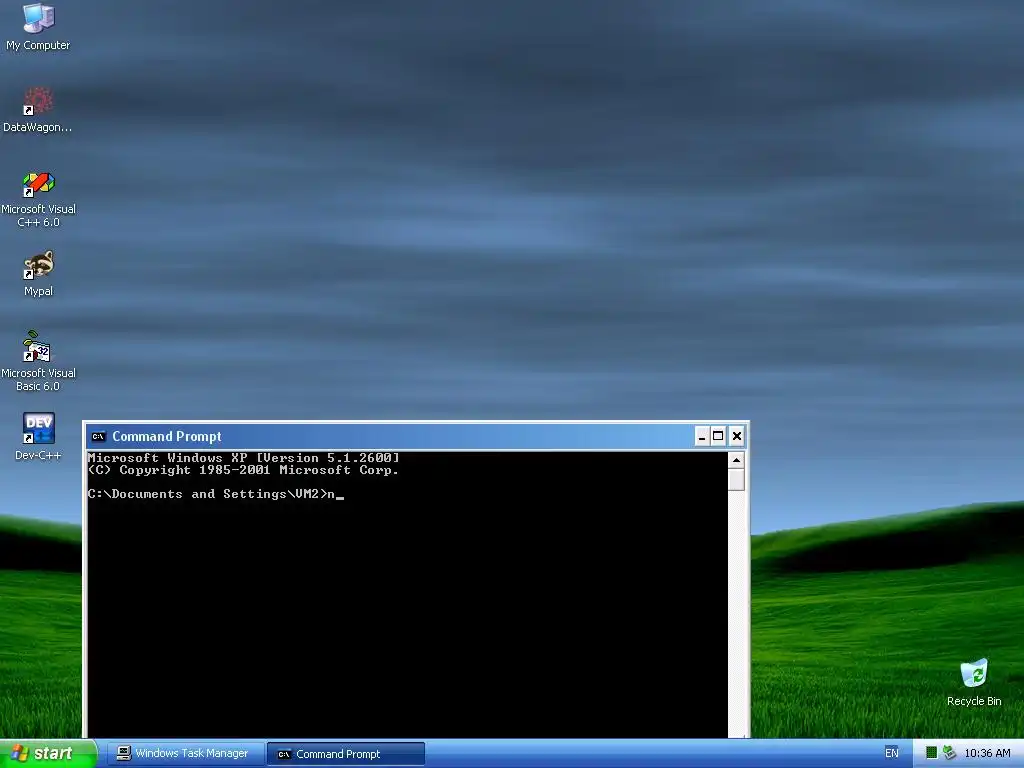
Task: Maximize the Command Prompt window
Action: [718, 436]
